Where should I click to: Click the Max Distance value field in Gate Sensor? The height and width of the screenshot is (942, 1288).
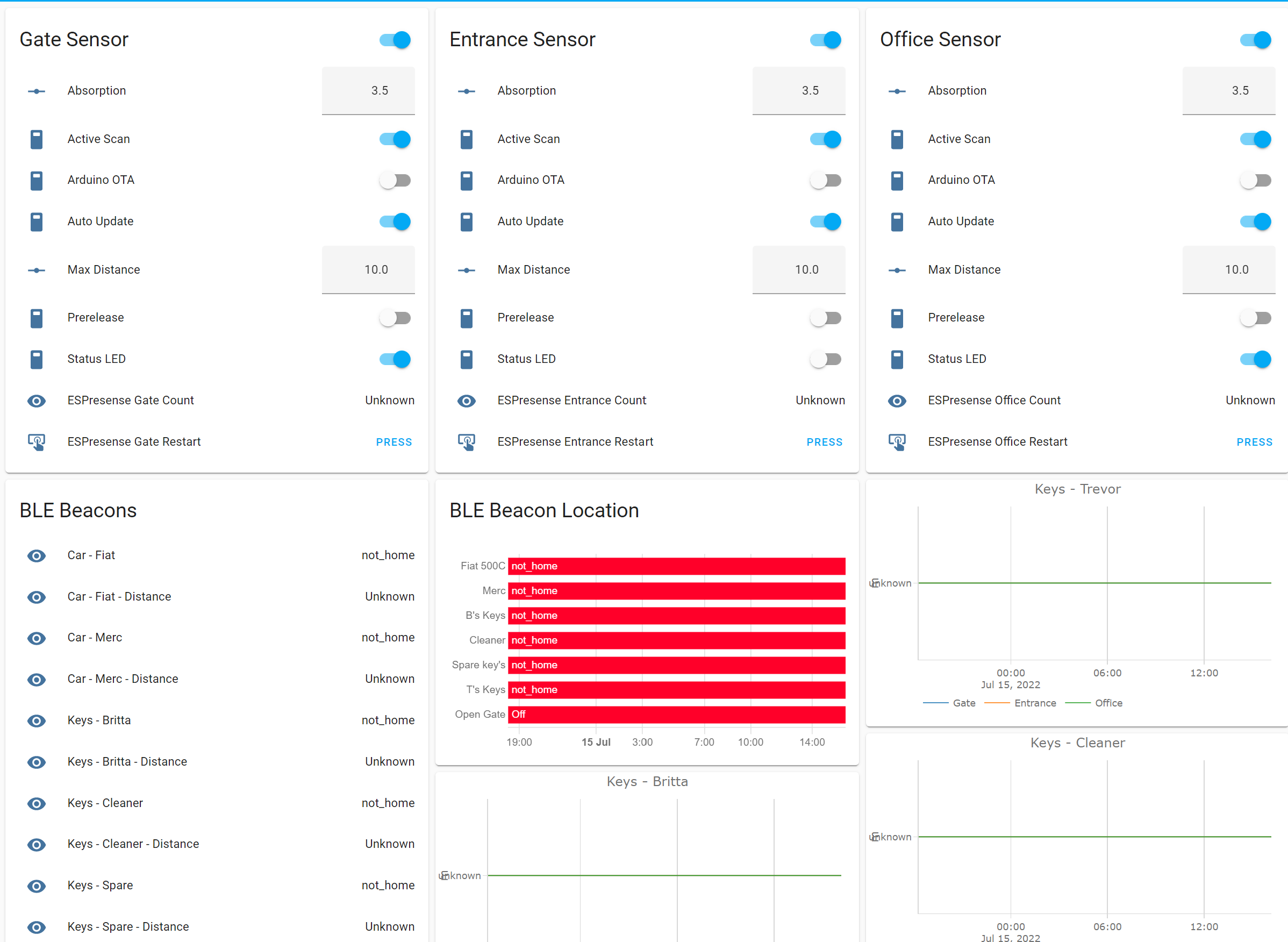[368, 270]
